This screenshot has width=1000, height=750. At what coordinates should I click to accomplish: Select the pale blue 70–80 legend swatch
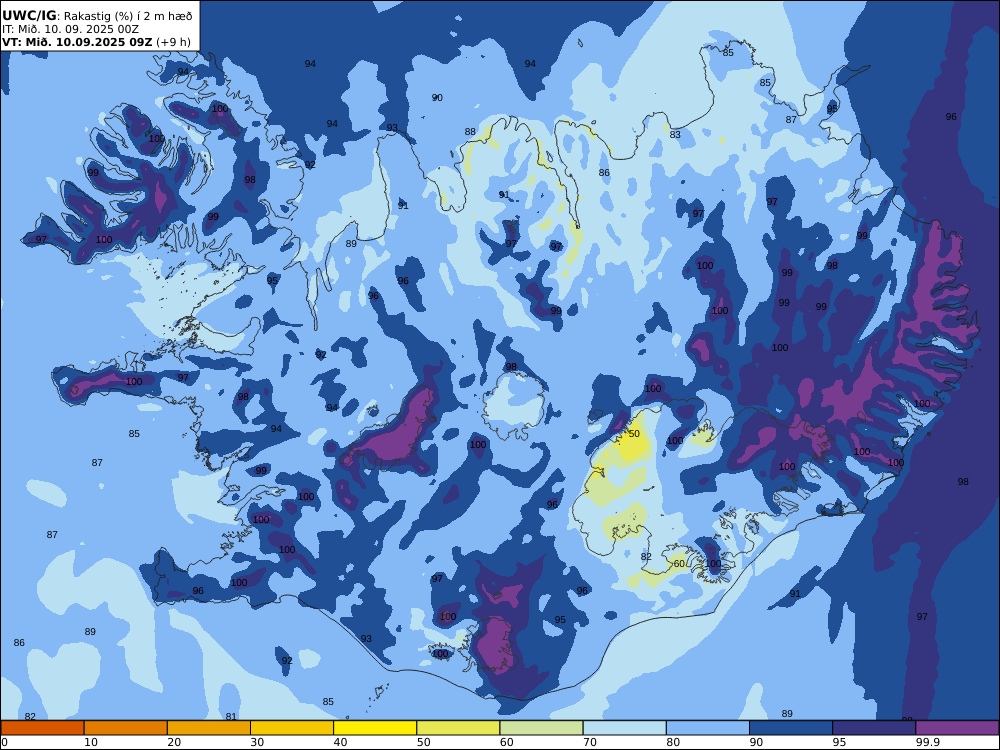point(624,728)
